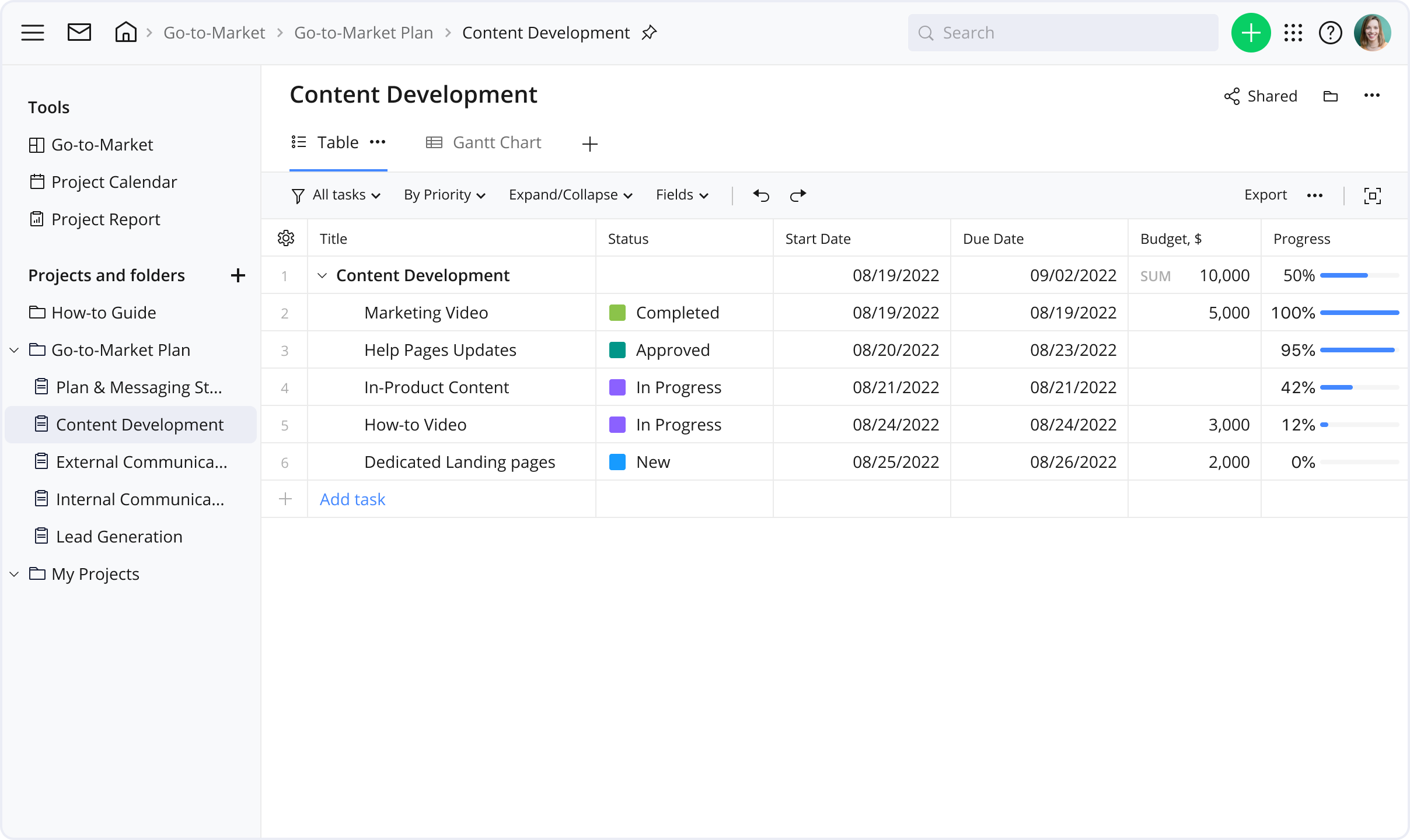Click the Start Date column header
Image resolution: width=1410 pixels, height=840 pixels.
[x=861, y=238]
